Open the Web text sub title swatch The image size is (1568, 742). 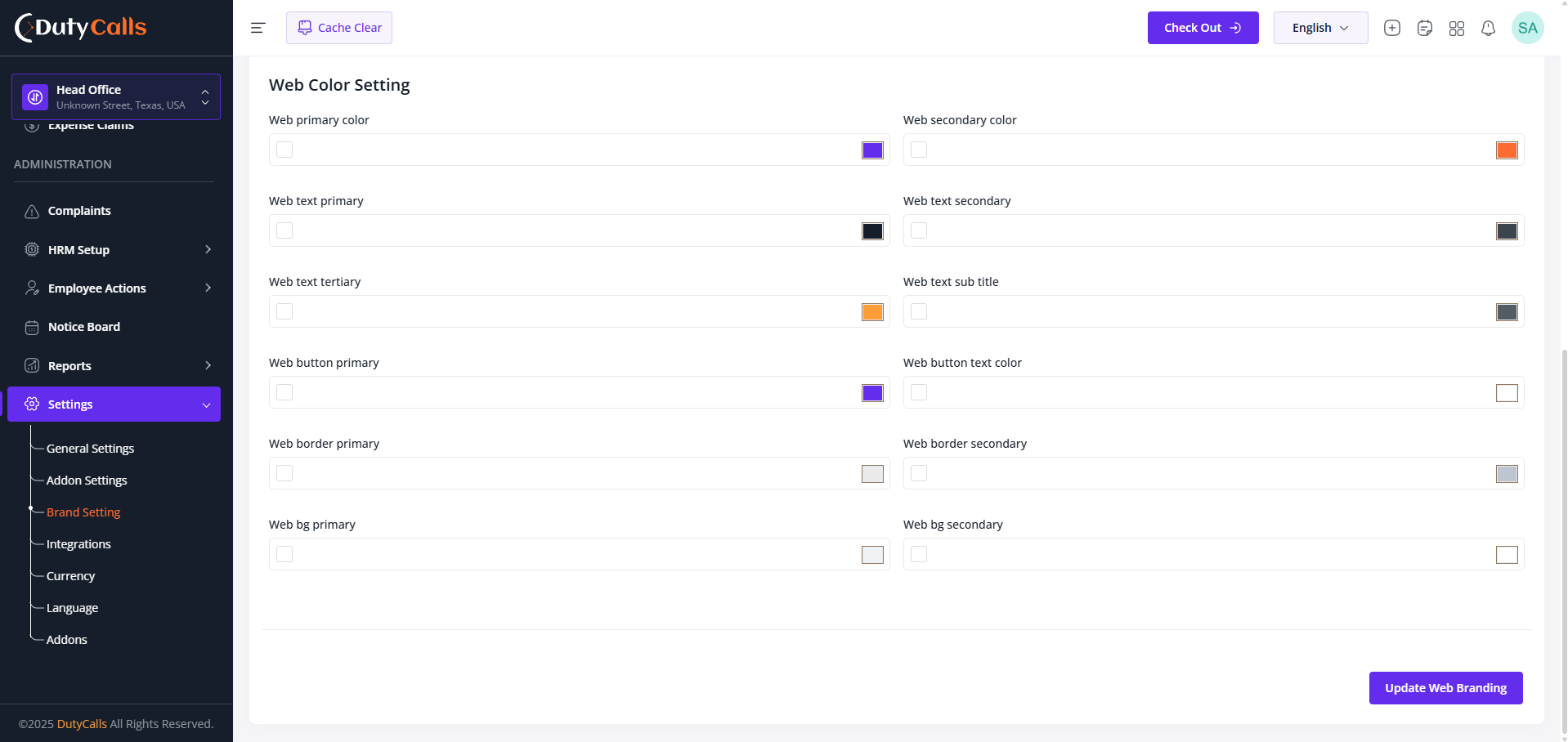(x=1507, y=312)
